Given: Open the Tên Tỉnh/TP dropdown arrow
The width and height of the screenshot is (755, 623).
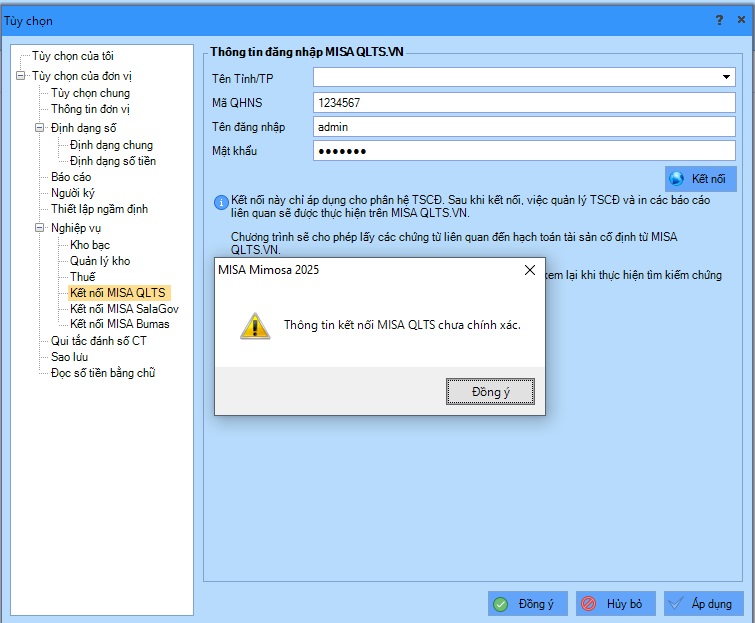Looking at the screenshot, I should pyautogui.click(x=726, y=77).
